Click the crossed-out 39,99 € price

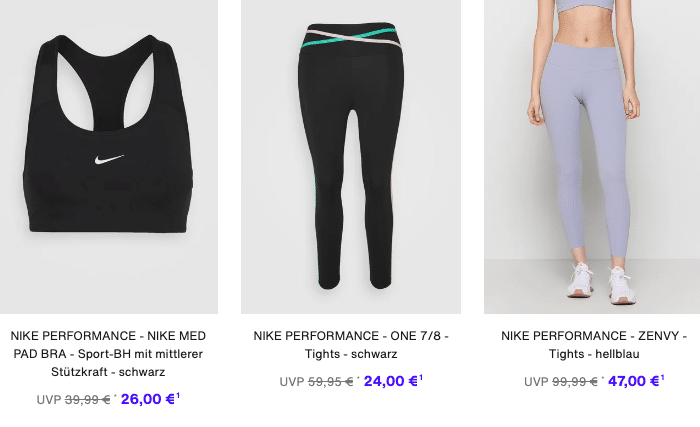point(88,399)
